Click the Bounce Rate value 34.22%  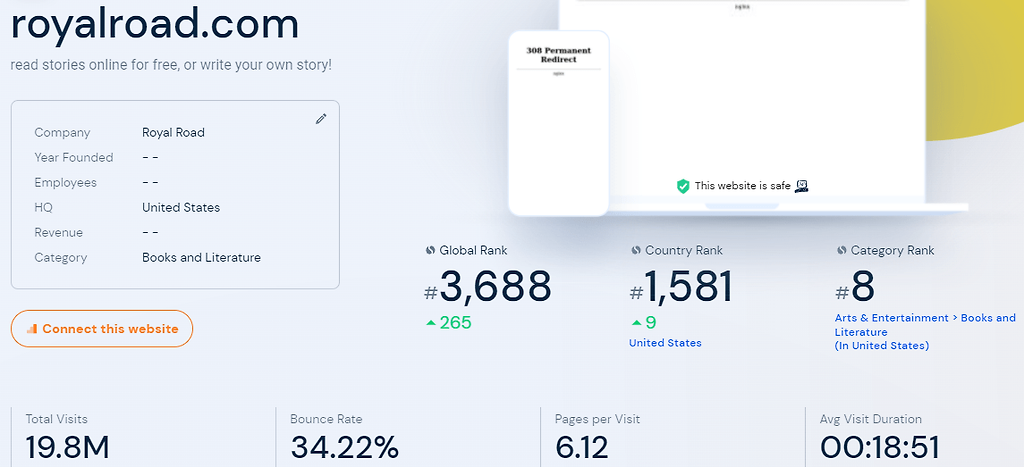(344, 449)
